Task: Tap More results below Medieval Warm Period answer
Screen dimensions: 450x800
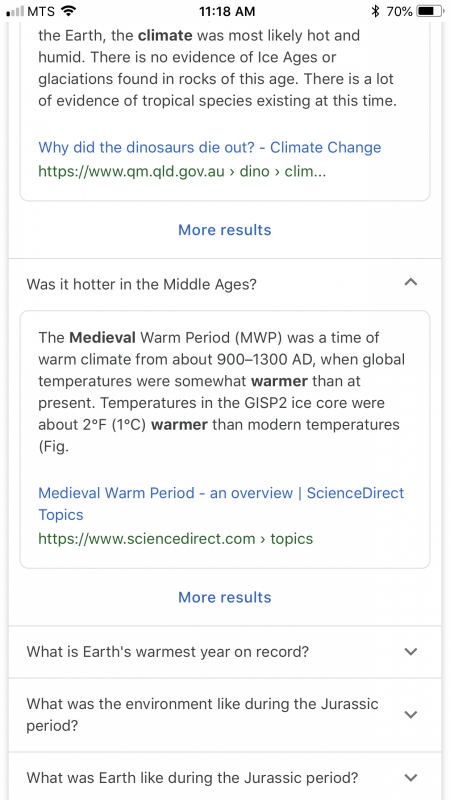Action: tap(224, 597)
